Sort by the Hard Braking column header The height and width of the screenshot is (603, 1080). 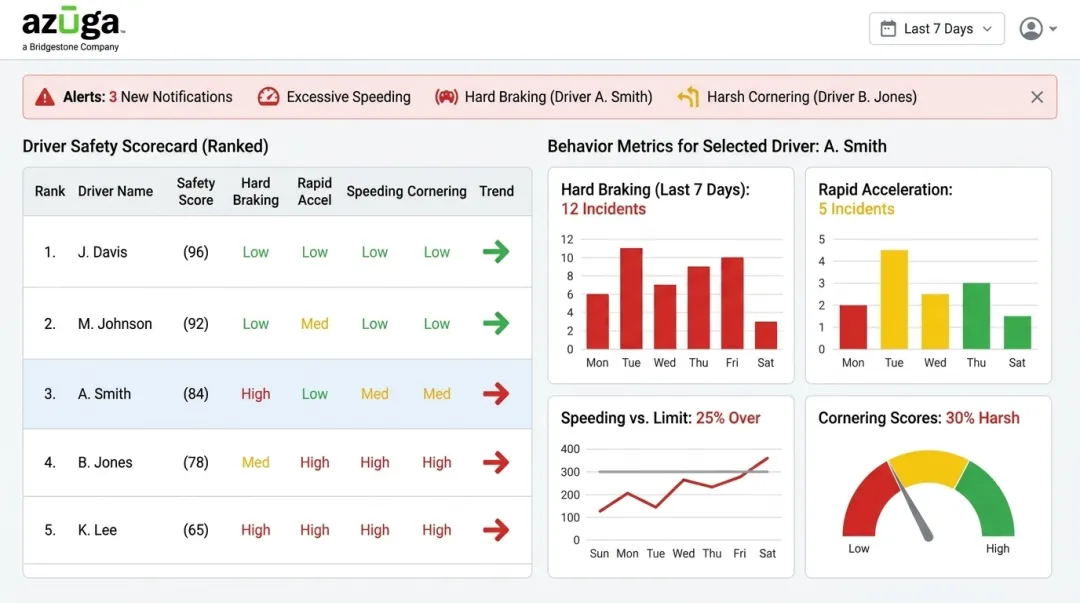coord(256,192)
